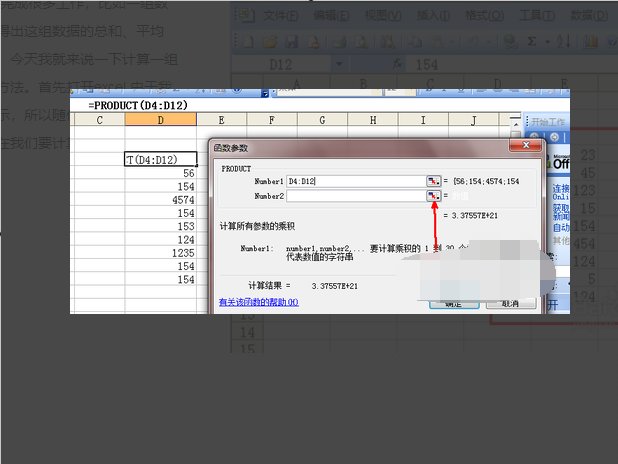Open the 插入(I) menu
The width and height of the screenshot is (618, 464).
click(x=434, y=16)
